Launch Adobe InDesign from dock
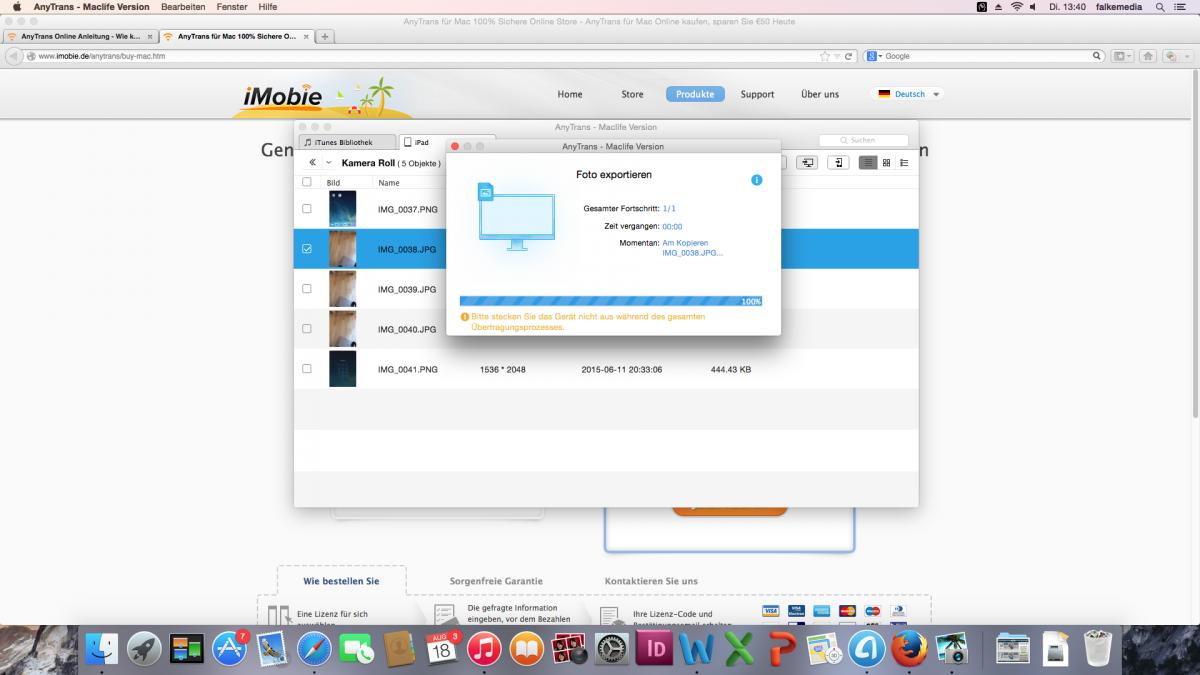 656,650
